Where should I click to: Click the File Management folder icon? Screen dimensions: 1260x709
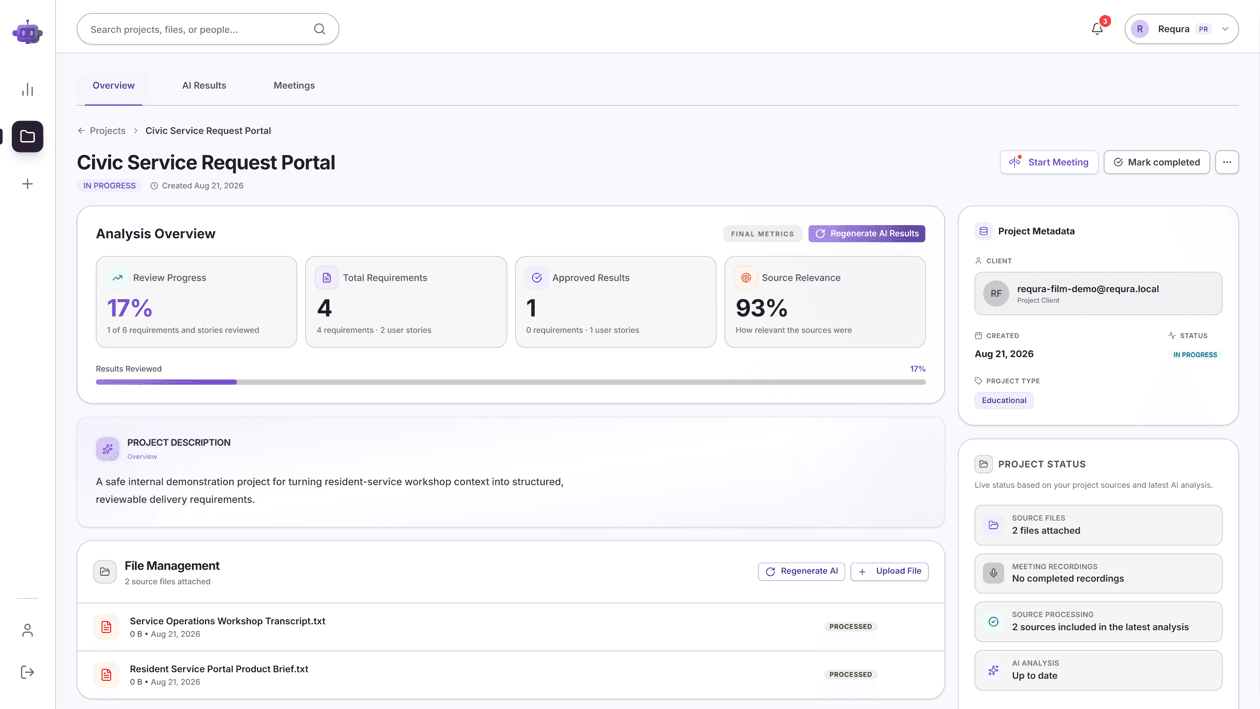pos(105,572)
